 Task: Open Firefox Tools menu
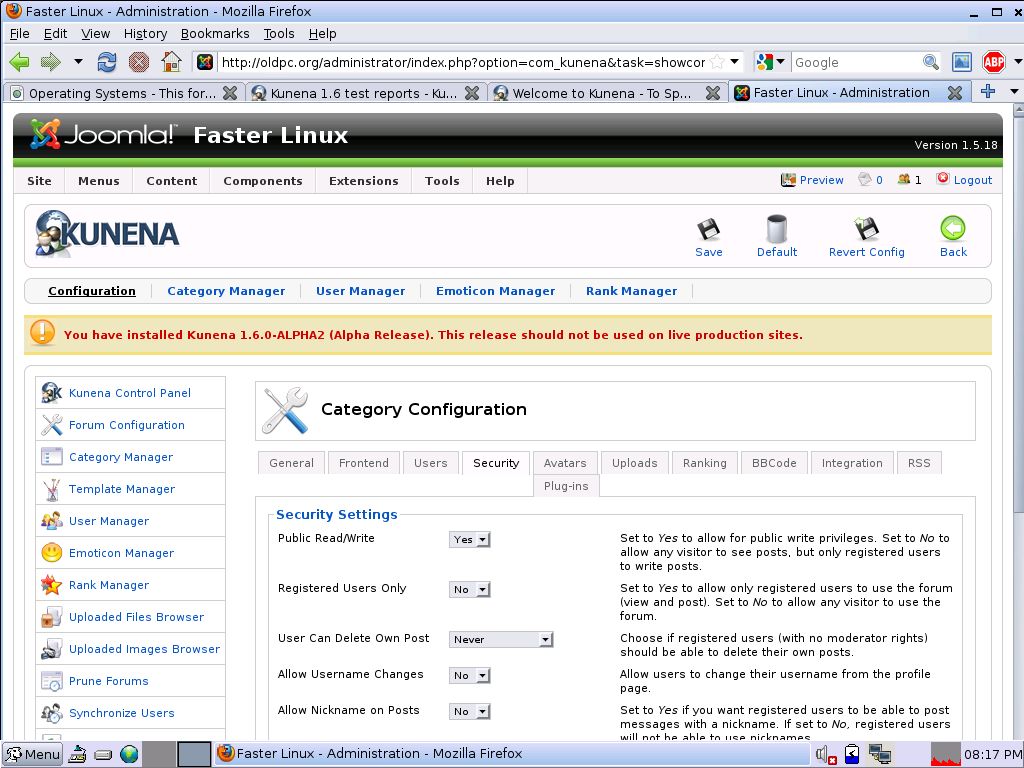279,33
